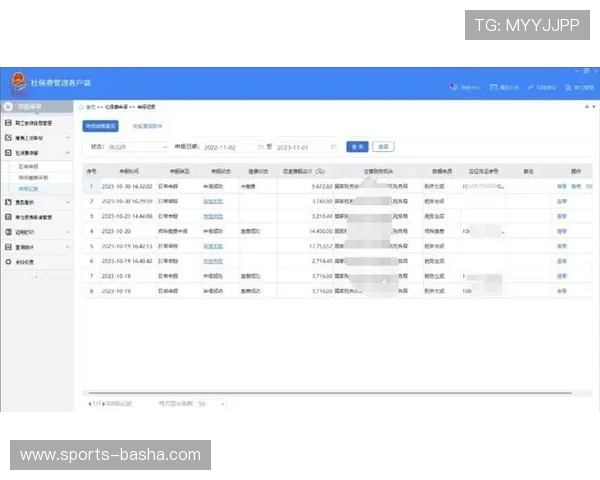
Task: Click breadcrumb middle item 社保费申报
Action: [x=116, y=107]
